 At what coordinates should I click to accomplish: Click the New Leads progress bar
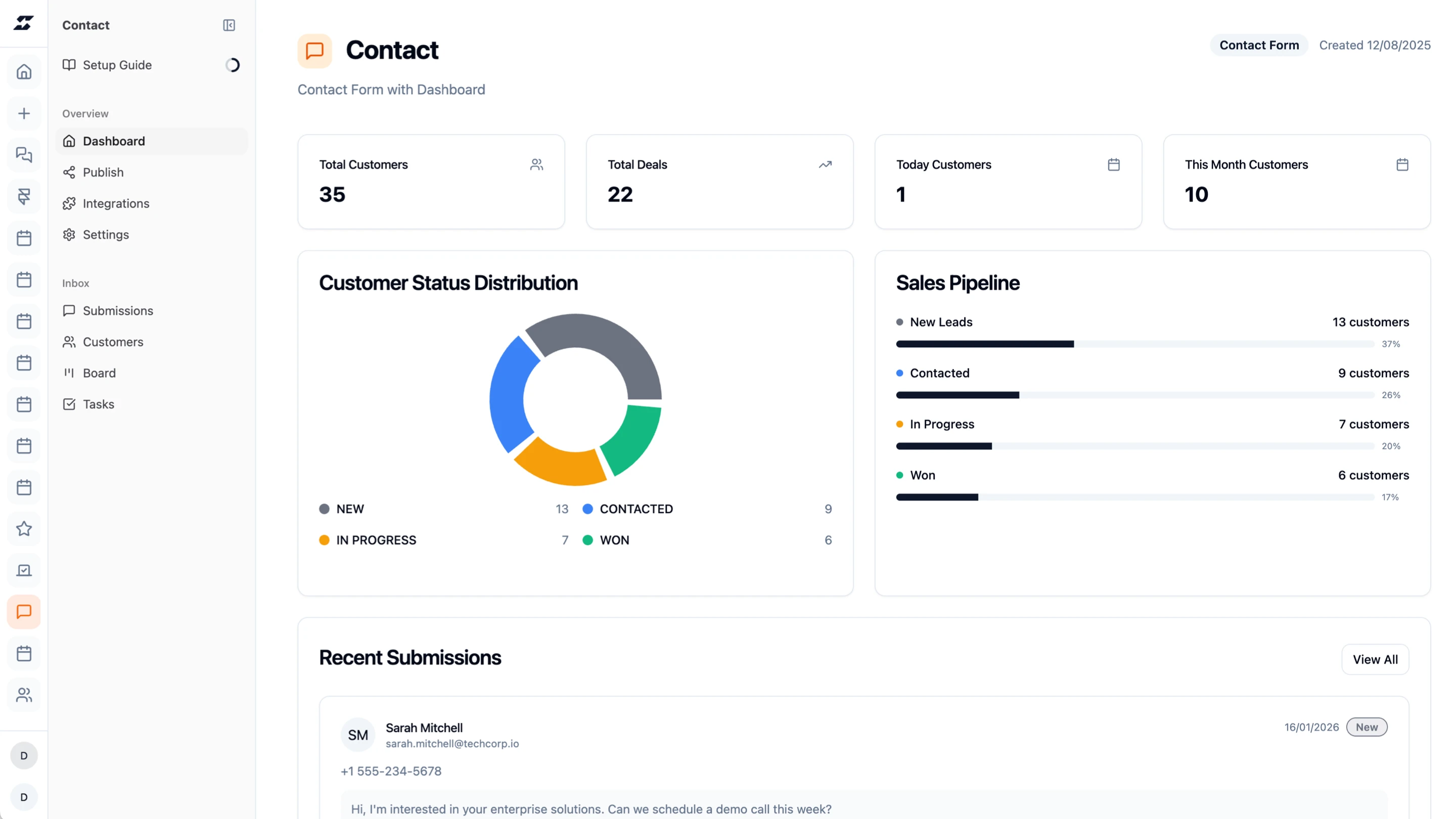coord(1134,344)
